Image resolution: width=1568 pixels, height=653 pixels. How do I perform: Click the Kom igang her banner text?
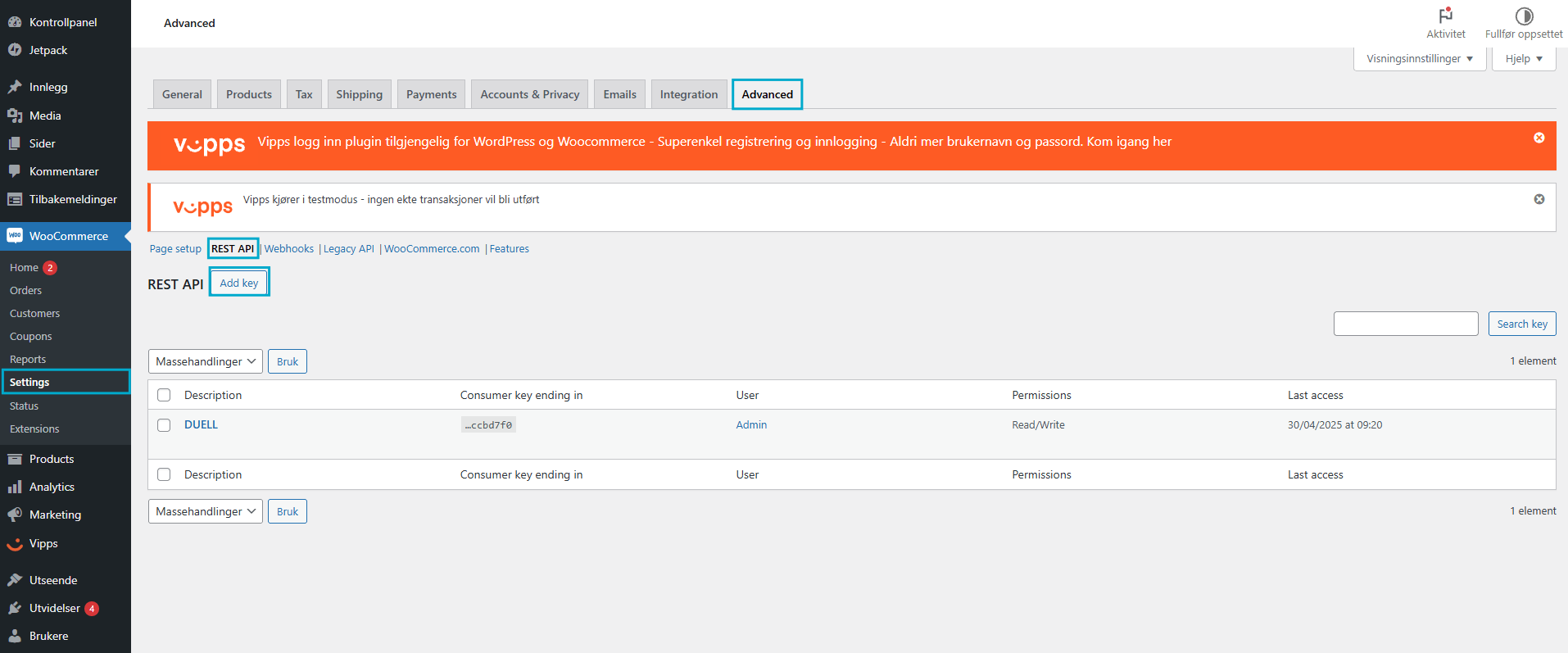coord(1129,142)
